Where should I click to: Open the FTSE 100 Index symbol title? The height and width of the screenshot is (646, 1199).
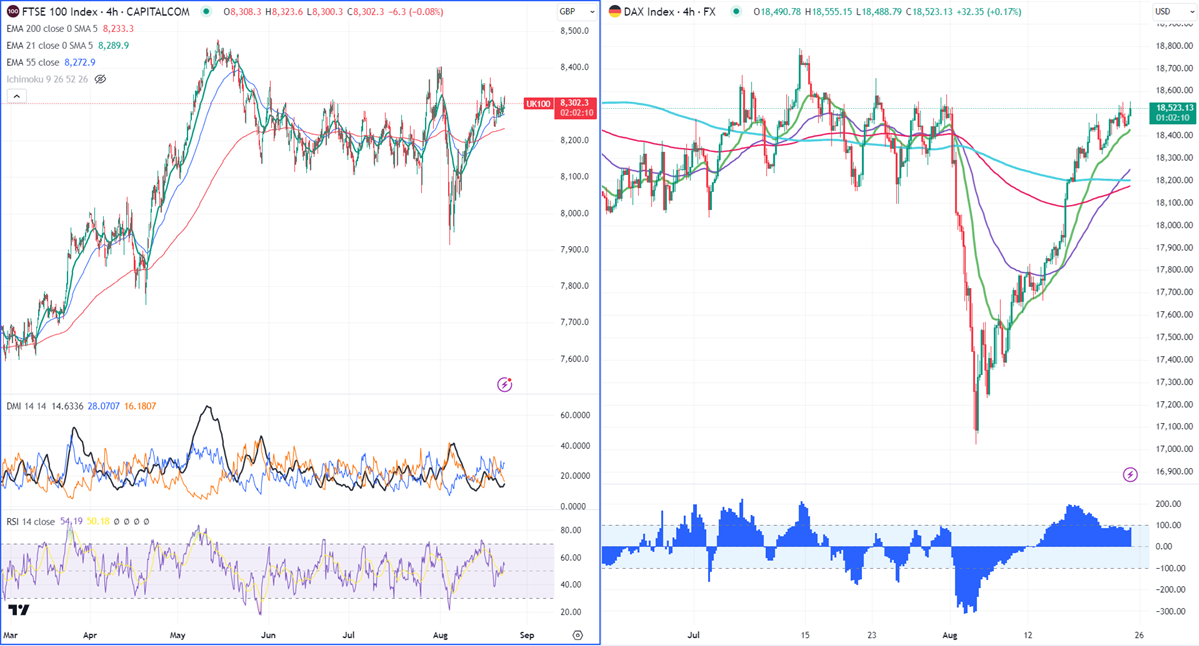pyautogui.click(x=106, y=11)
